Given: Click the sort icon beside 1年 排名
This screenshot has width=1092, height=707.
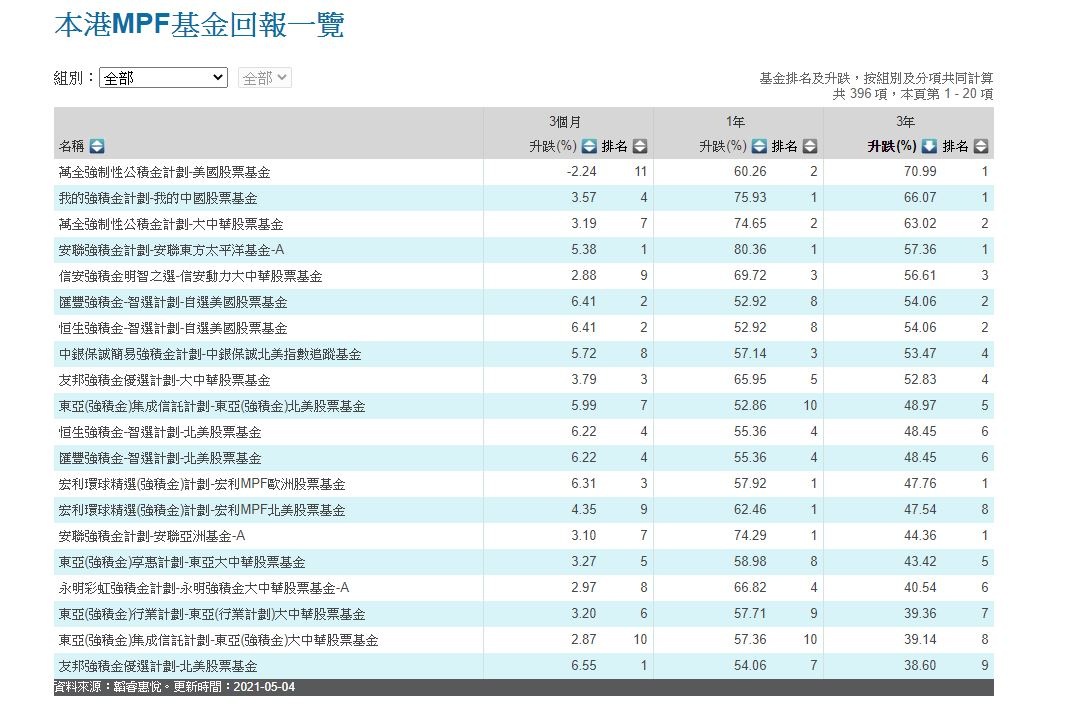Looking at the screenshot, I should click(809, 146).
